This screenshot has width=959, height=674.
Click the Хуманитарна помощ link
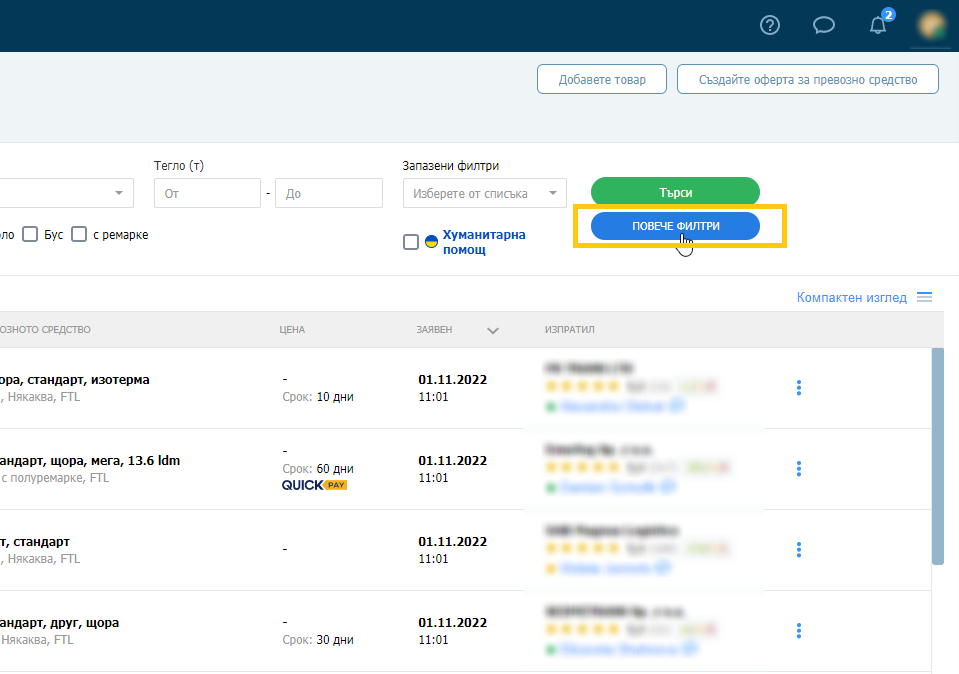(x=484, y=242)
